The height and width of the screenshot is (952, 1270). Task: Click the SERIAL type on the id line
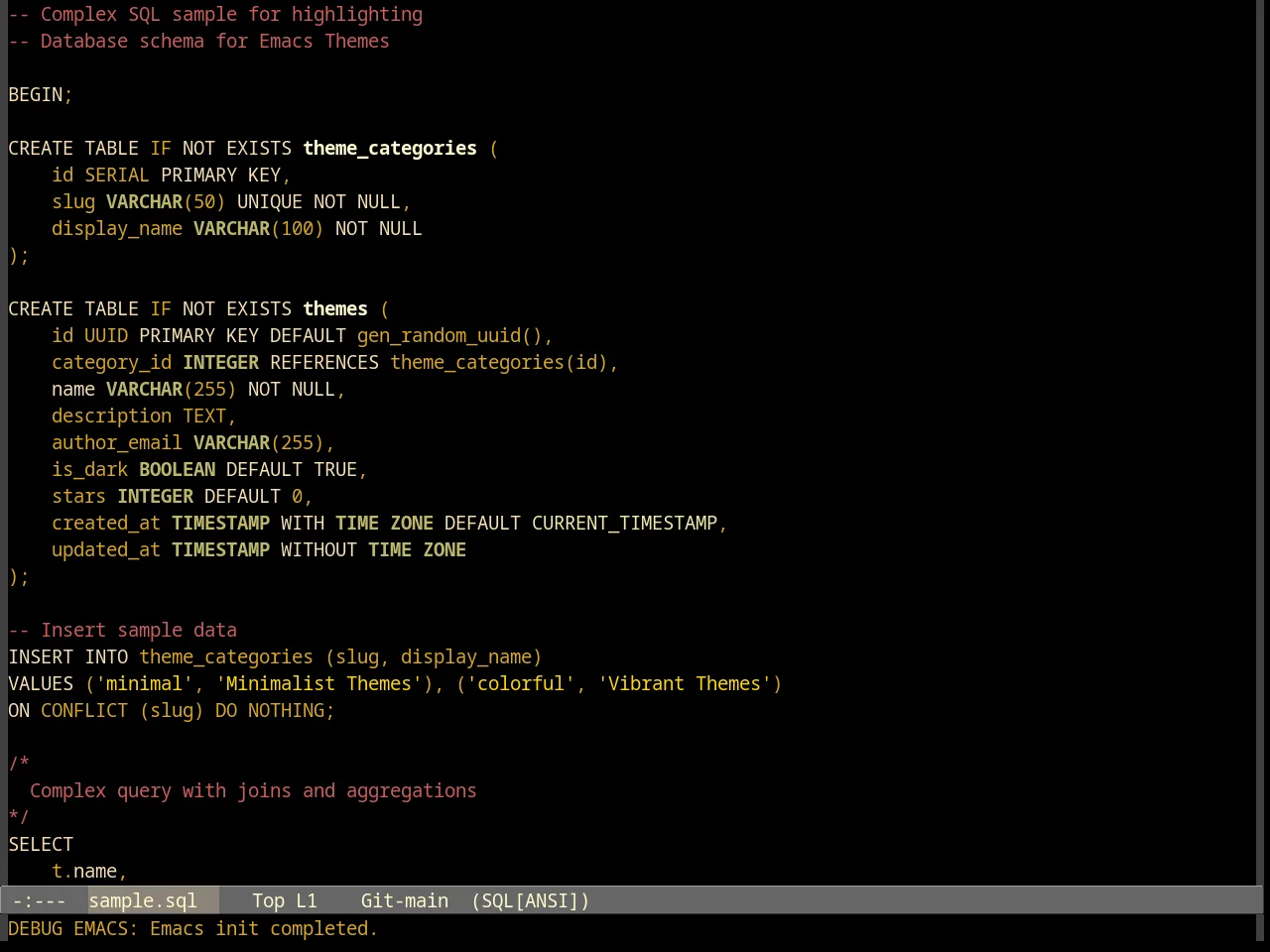click(117, 175)
